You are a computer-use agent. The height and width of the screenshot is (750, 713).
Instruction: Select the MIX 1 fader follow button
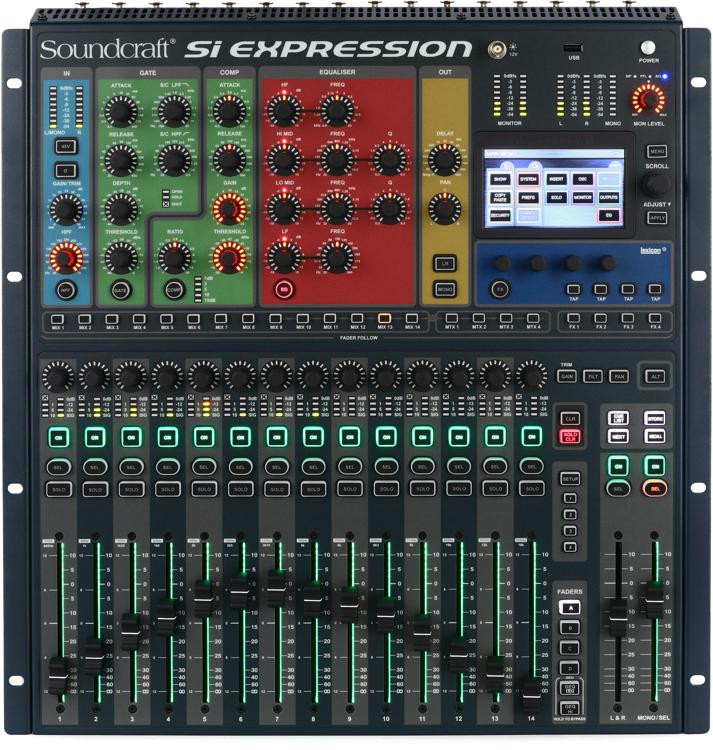click(57, 319)
